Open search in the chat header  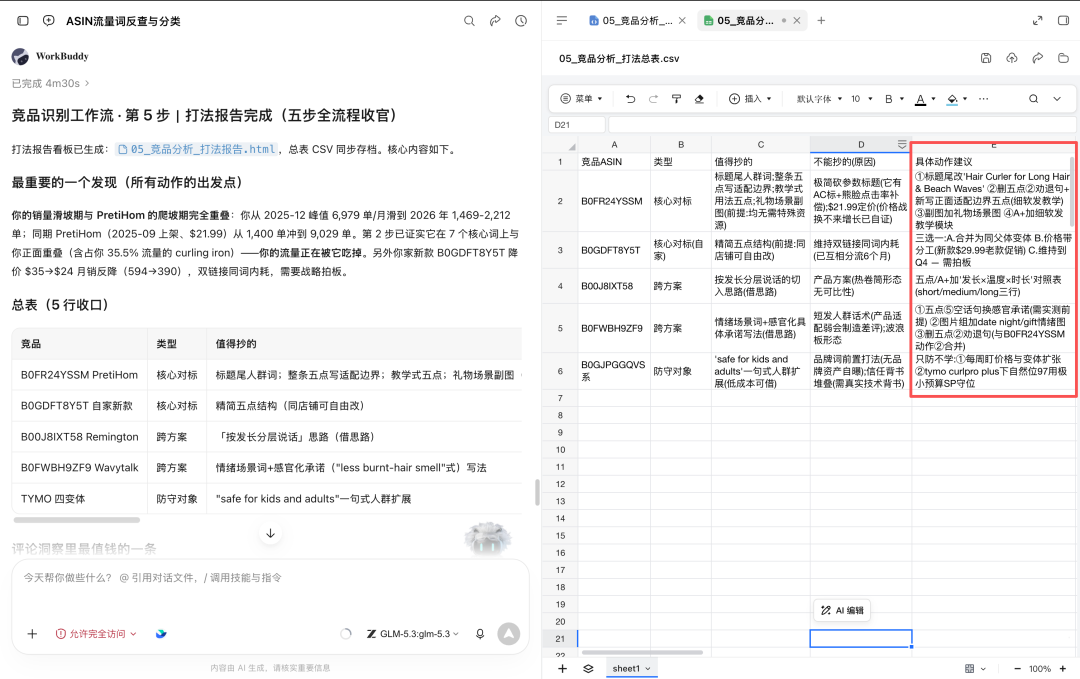tap(469, 21)
